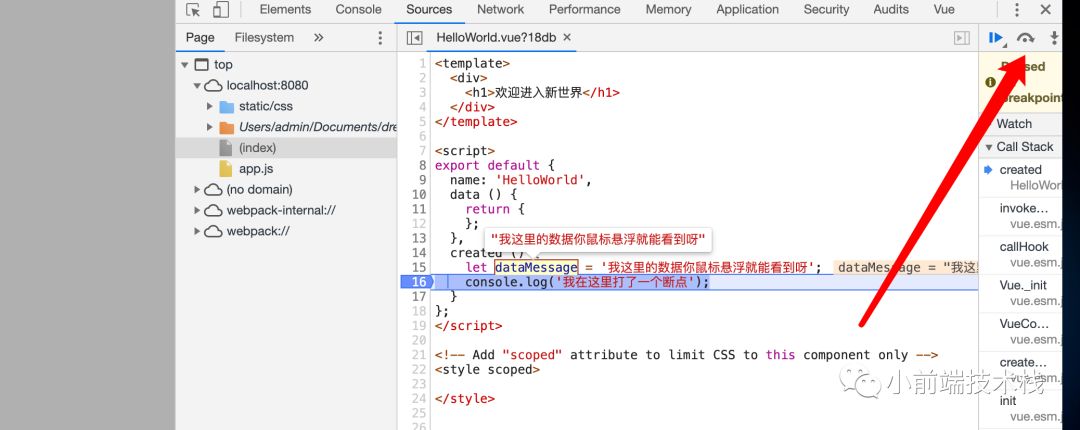Collapse the Call Stack section

[988, 147]
